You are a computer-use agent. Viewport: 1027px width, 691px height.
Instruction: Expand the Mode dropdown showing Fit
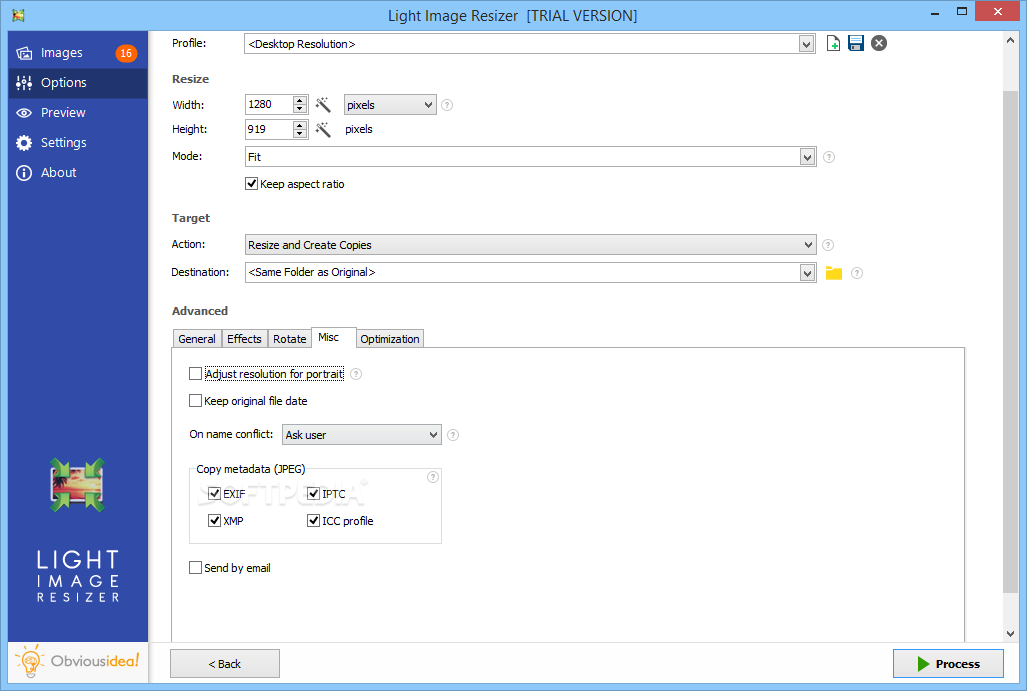coord(807,157)
